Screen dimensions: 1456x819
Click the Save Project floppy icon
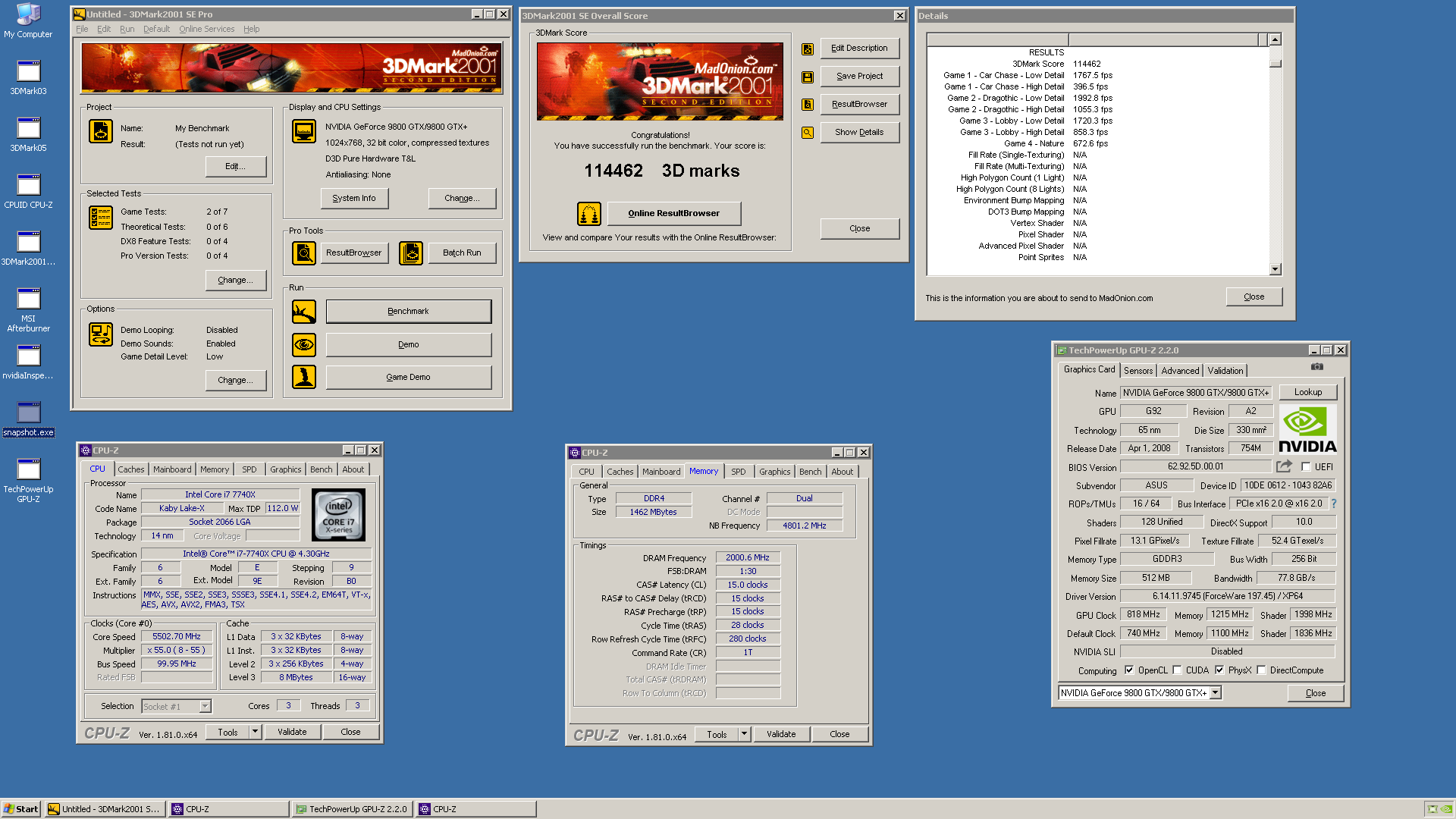tap(808, 77)
